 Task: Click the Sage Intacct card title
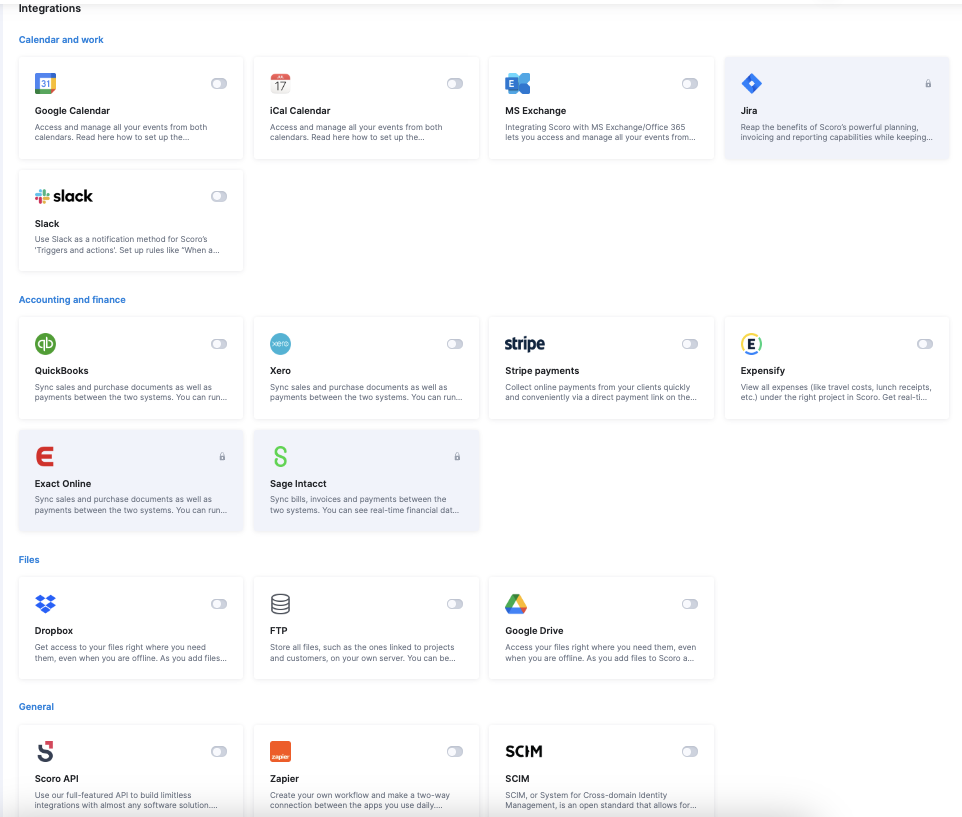click(298, 484)
